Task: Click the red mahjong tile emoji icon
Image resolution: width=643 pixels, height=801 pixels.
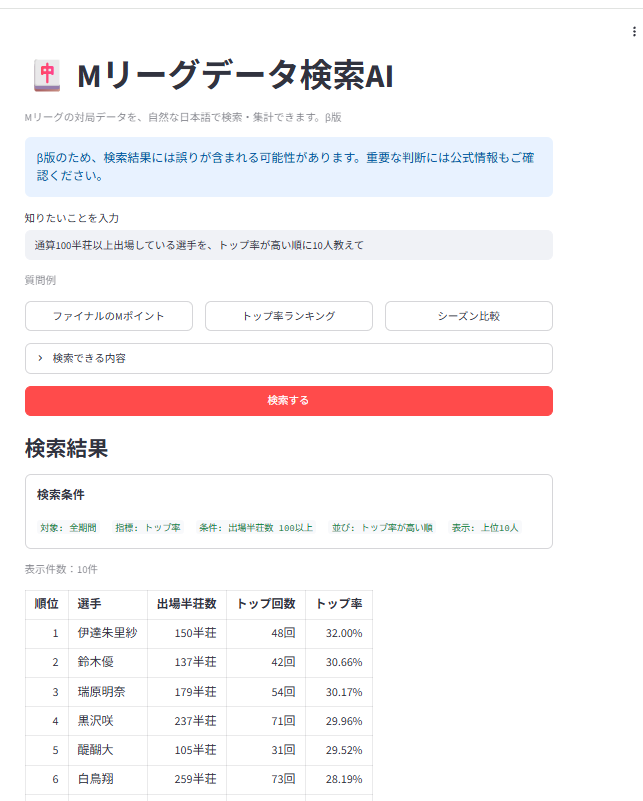Action: (47, 76)
